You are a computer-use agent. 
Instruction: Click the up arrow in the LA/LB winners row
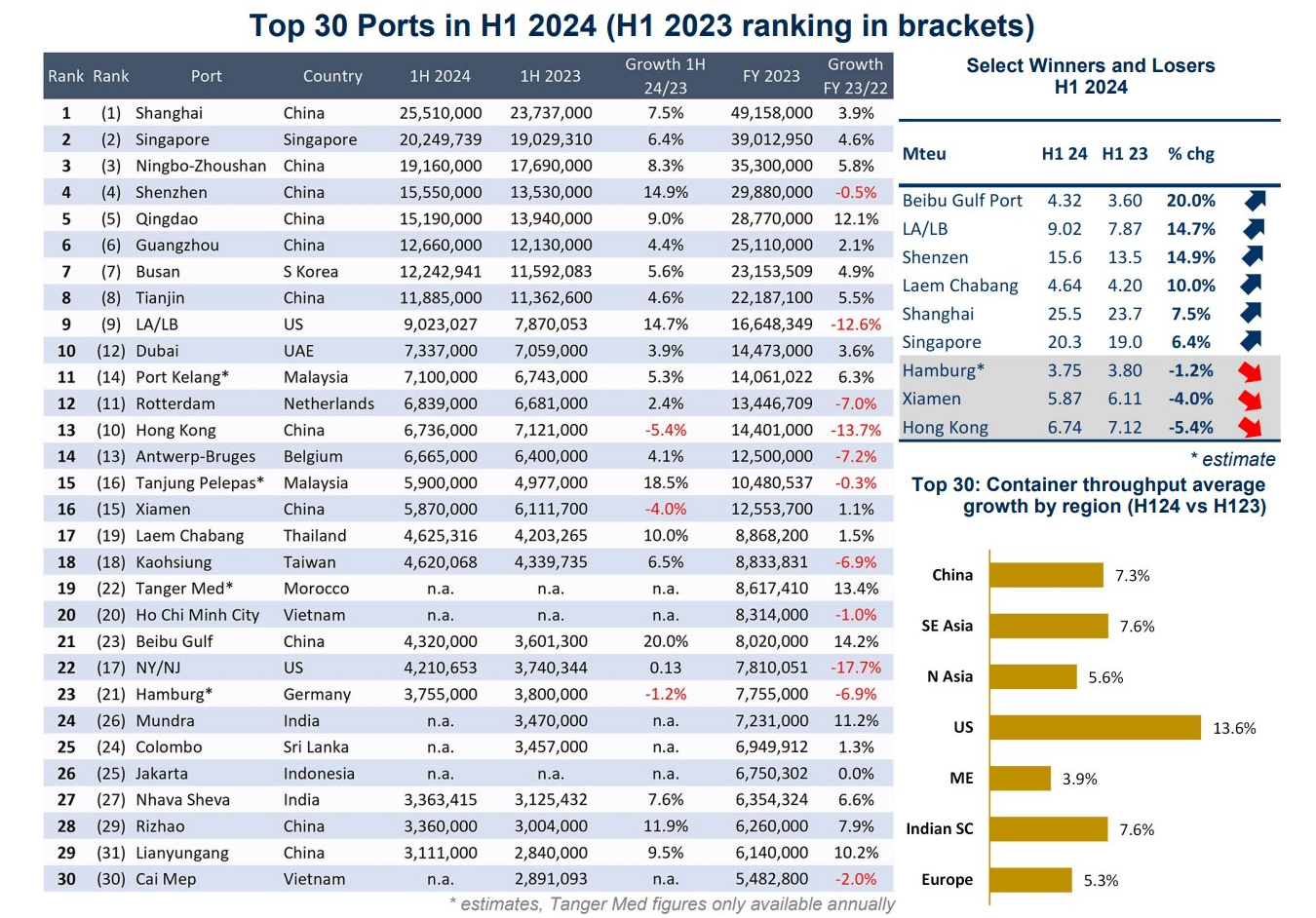[x=1254, y=229]
